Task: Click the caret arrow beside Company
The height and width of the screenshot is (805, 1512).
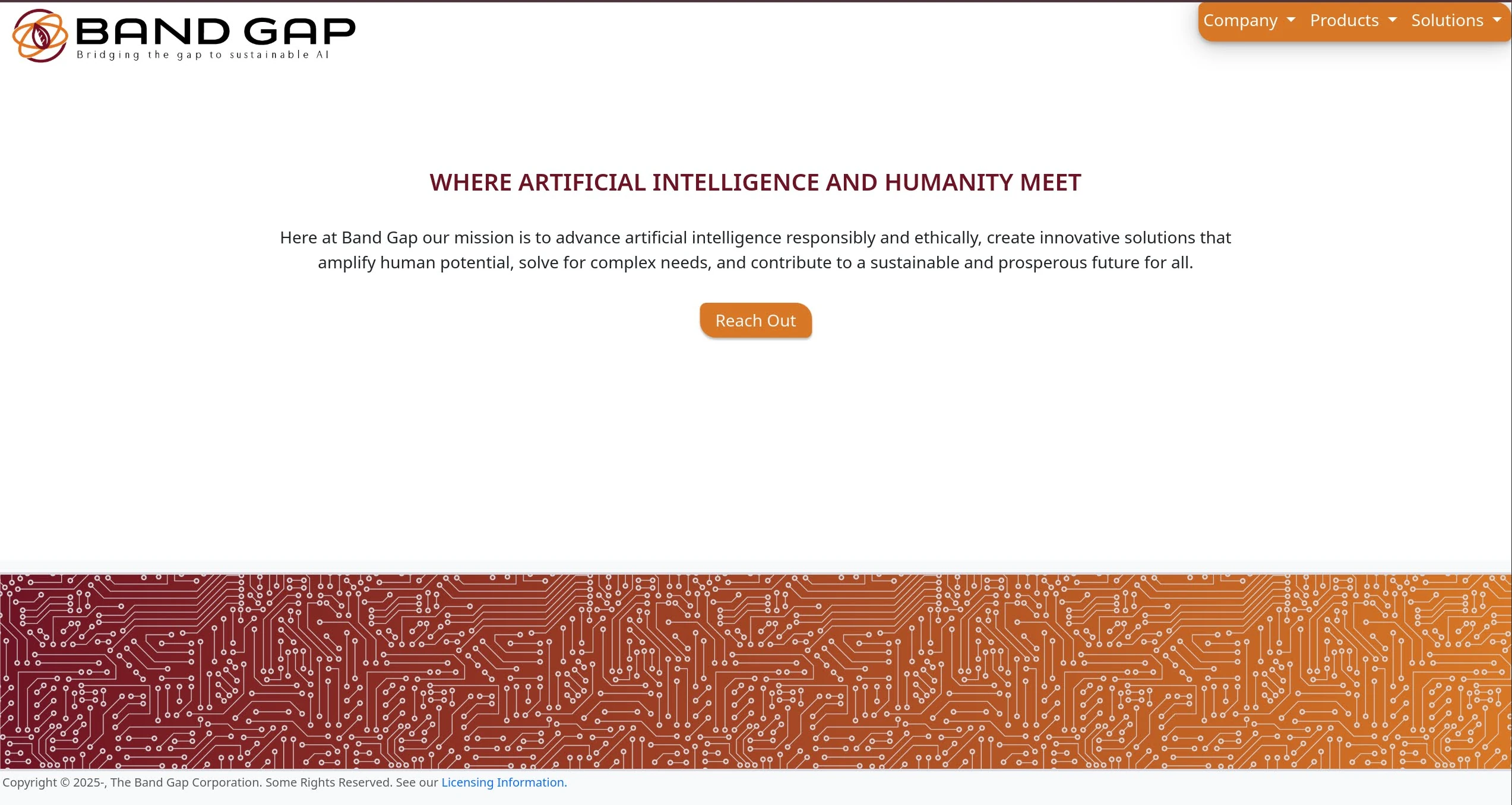Action: 1291,20
